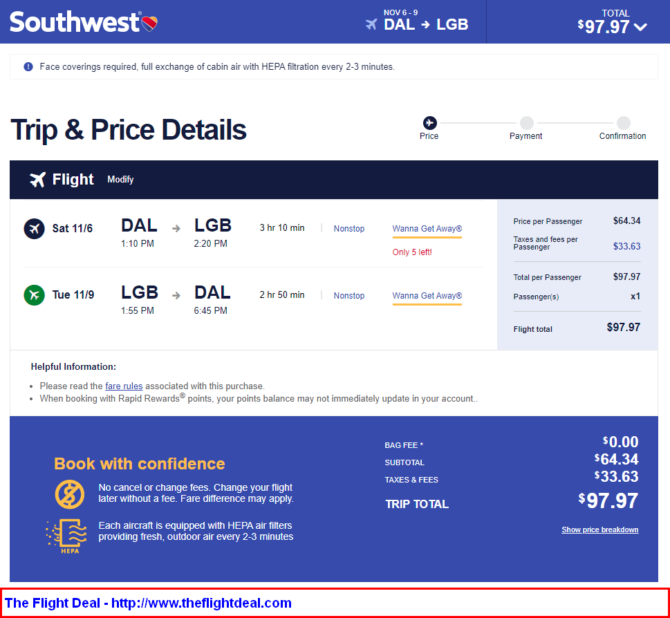Click Nonstop for the Sat 11/6 flight
Viewport: 670px width, 618px height.
click(349, 229)
